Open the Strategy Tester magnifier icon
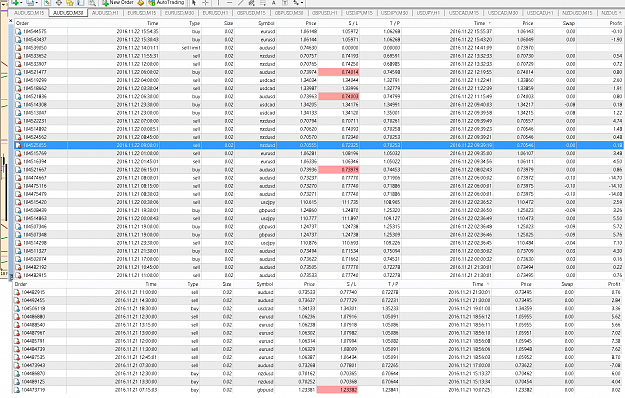The height and width of the screenshot is (398, 625). pos(92,2)
